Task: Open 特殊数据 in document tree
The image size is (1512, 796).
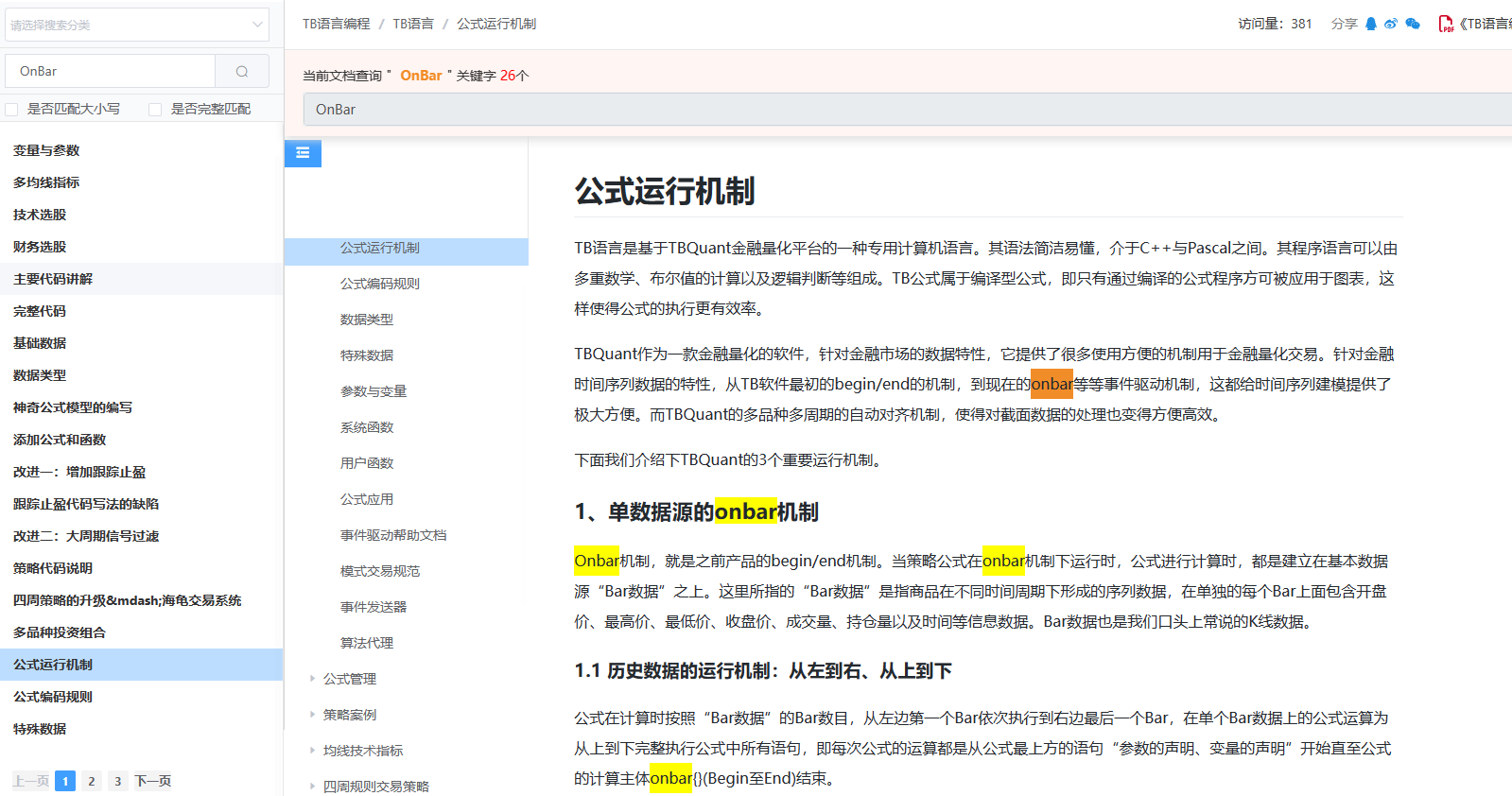Action: pyautogui.click(x=367, y=355)
